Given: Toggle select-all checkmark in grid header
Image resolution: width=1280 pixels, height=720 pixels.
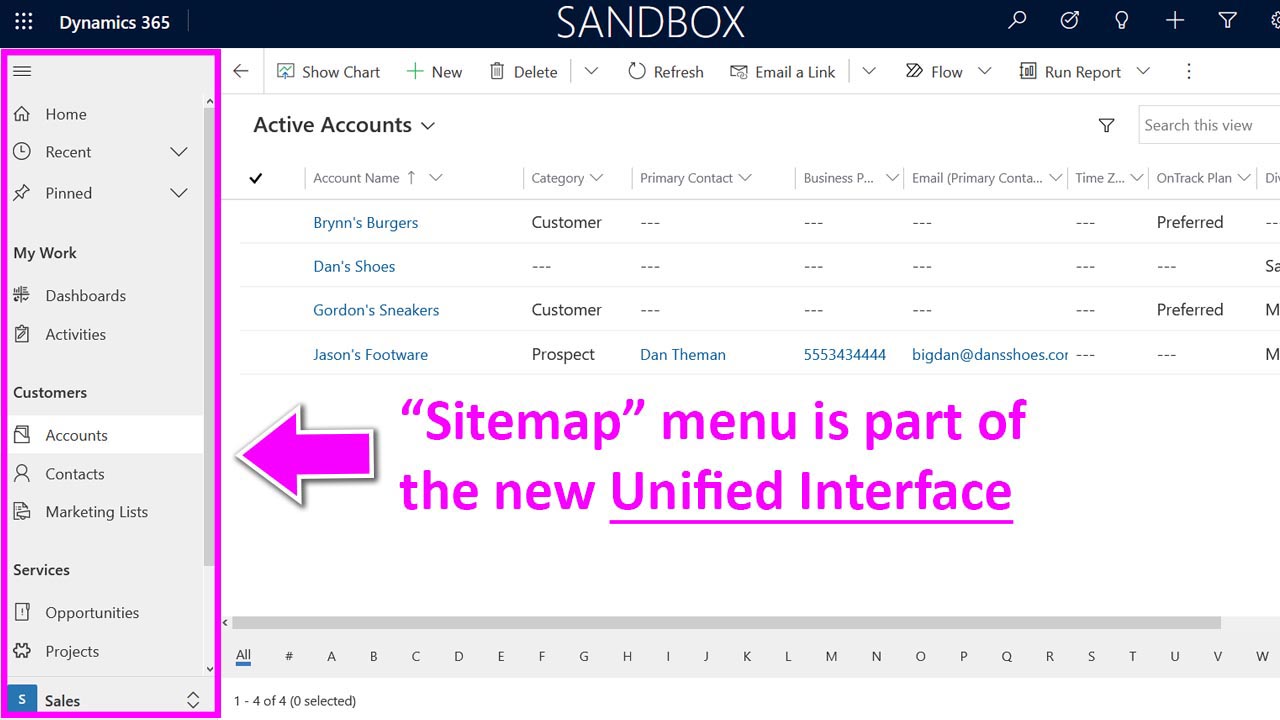Looking at the screenshot, I should pos(256,178).
